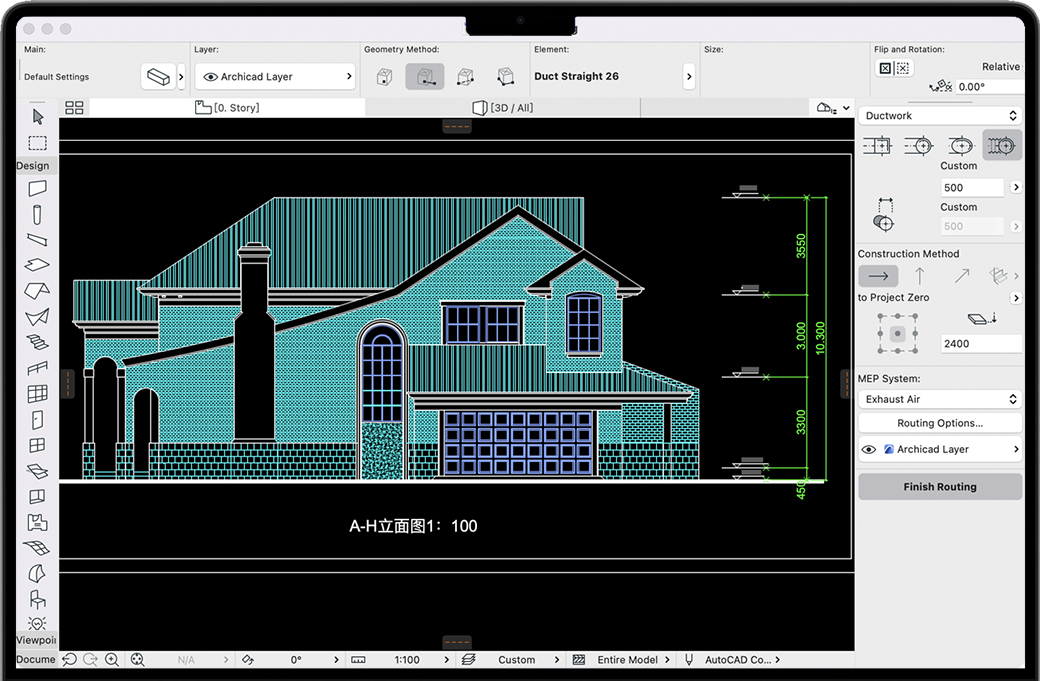The width and height of the screenshot is (1040, 681).
Task: Select the circular duct shape icon
Action: [x=919, y=146]
